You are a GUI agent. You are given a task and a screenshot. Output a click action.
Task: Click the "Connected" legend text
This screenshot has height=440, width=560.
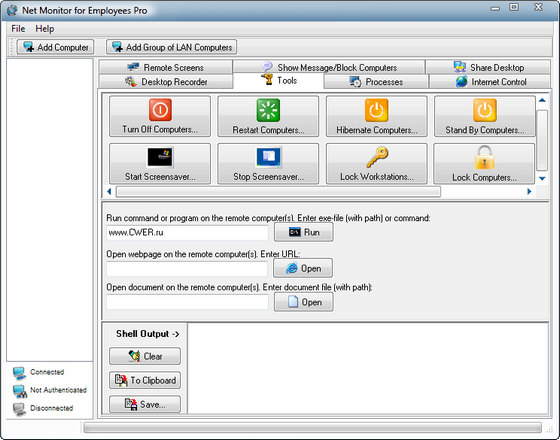coord(47,372)
